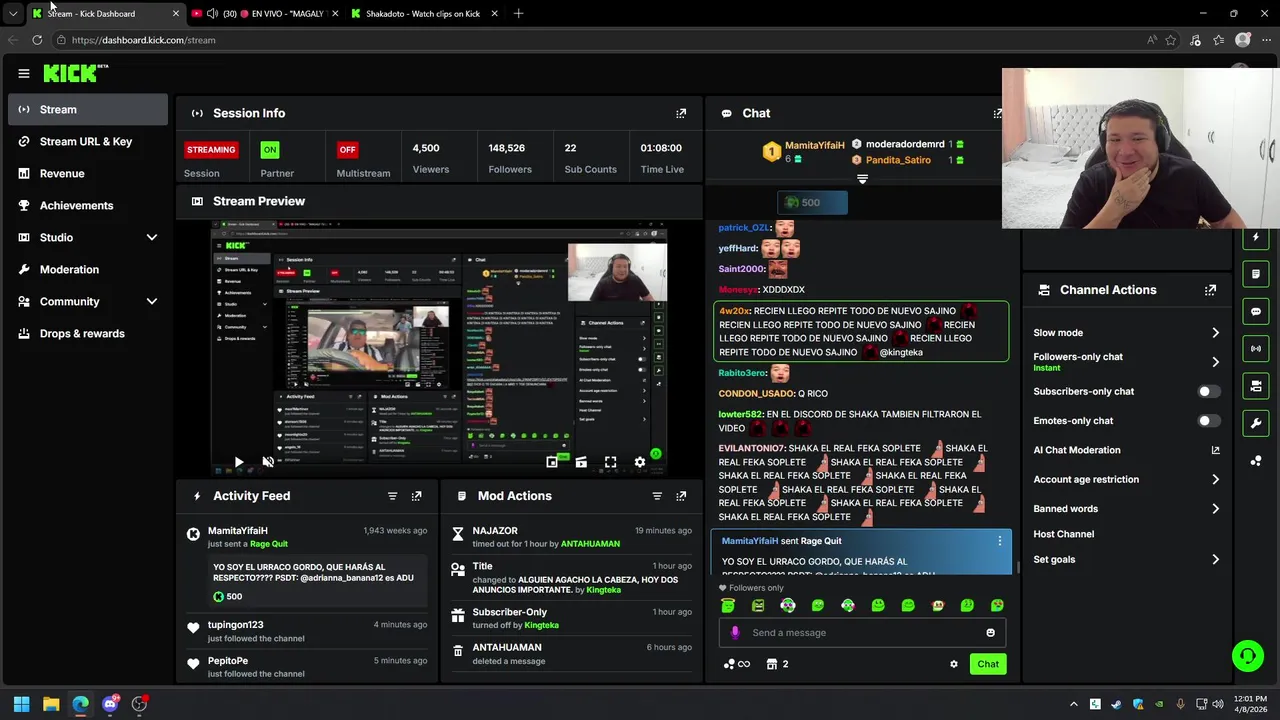Click the browser address bar
Screen dimensions: 1280x720
point(600,40)
